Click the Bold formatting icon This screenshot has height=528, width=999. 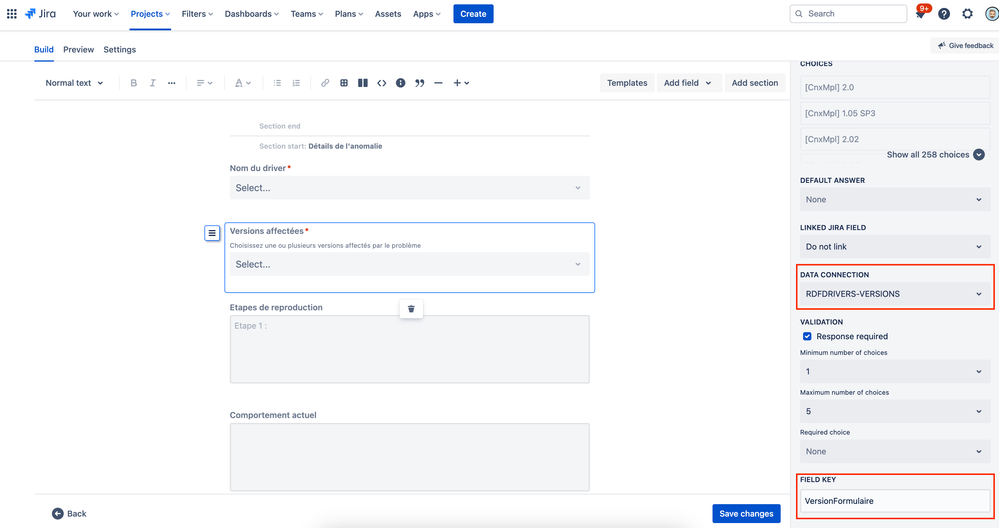(134, 83)
